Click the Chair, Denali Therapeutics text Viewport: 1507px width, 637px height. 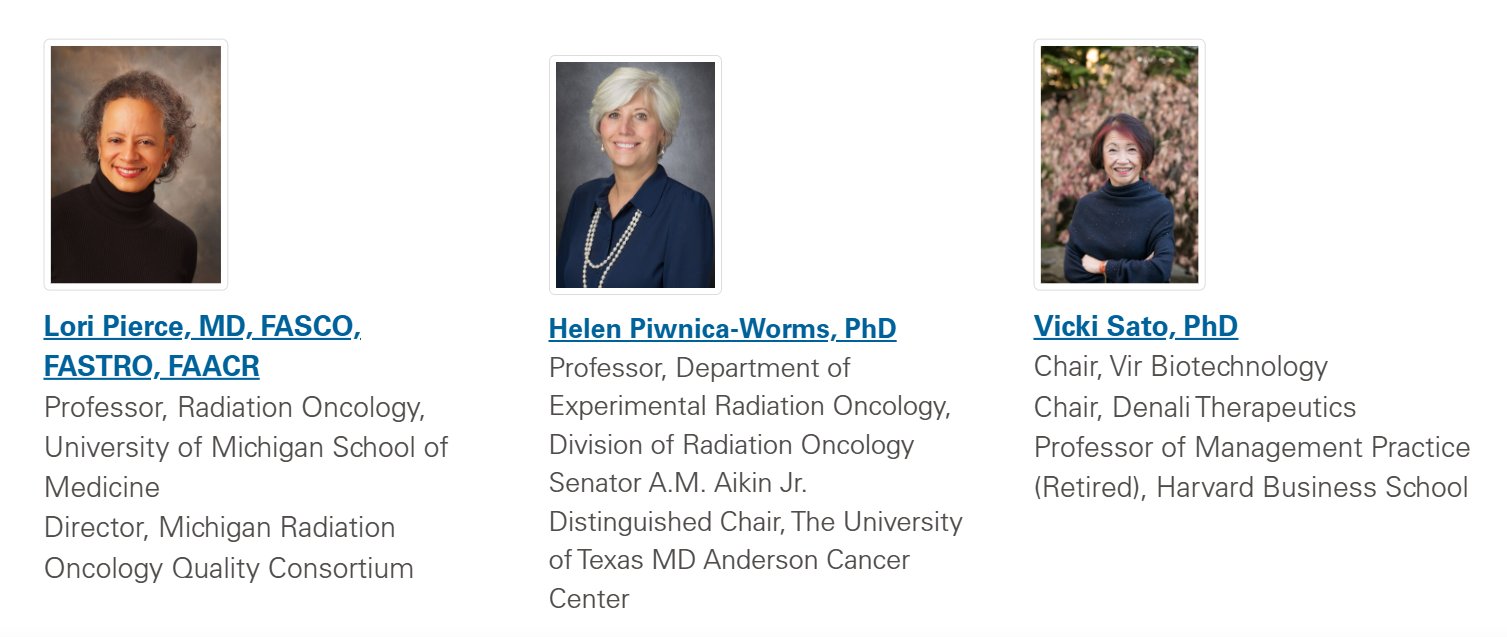[x=1195, y=407]
